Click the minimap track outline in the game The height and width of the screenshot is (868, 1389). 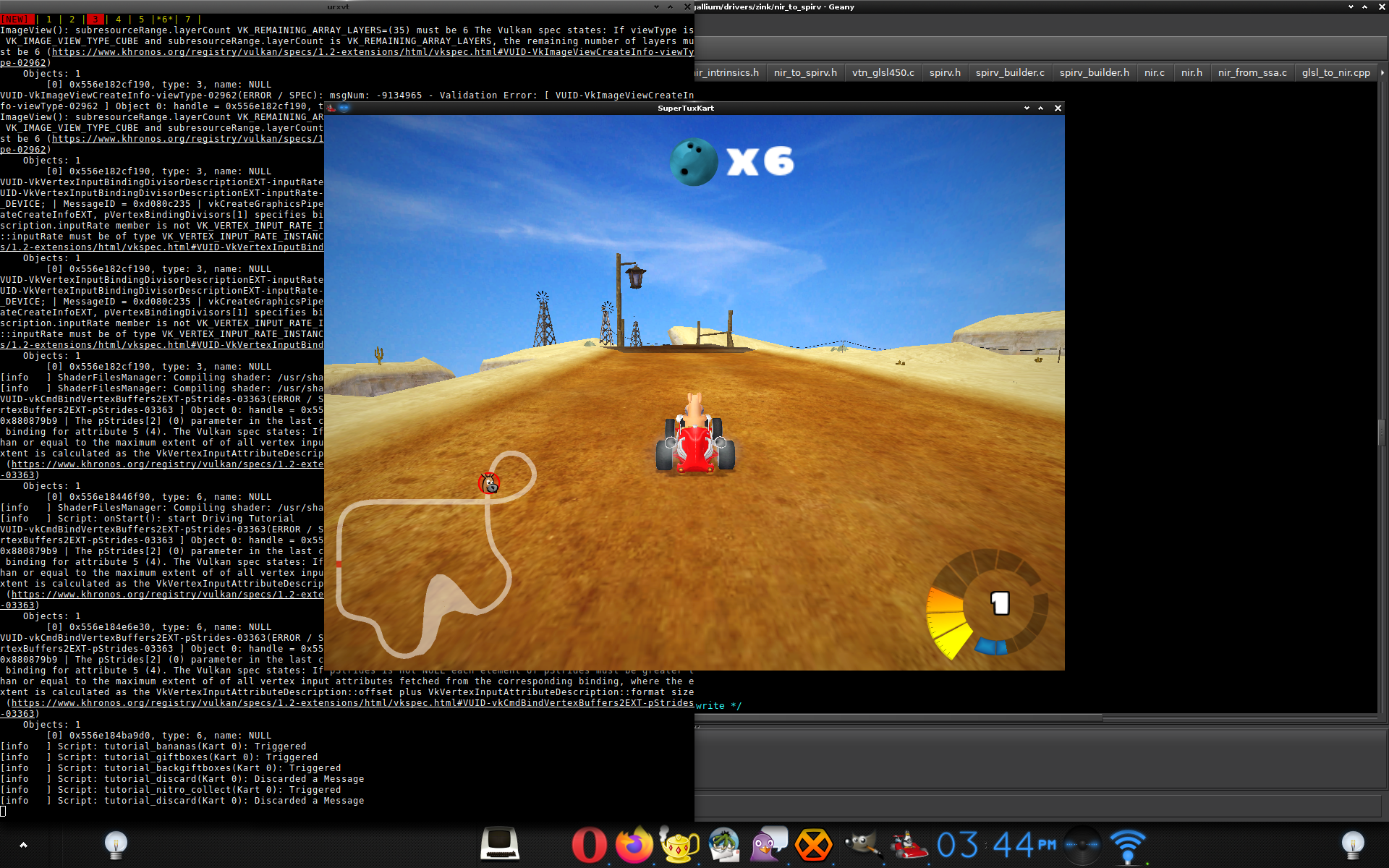(436, 553)
